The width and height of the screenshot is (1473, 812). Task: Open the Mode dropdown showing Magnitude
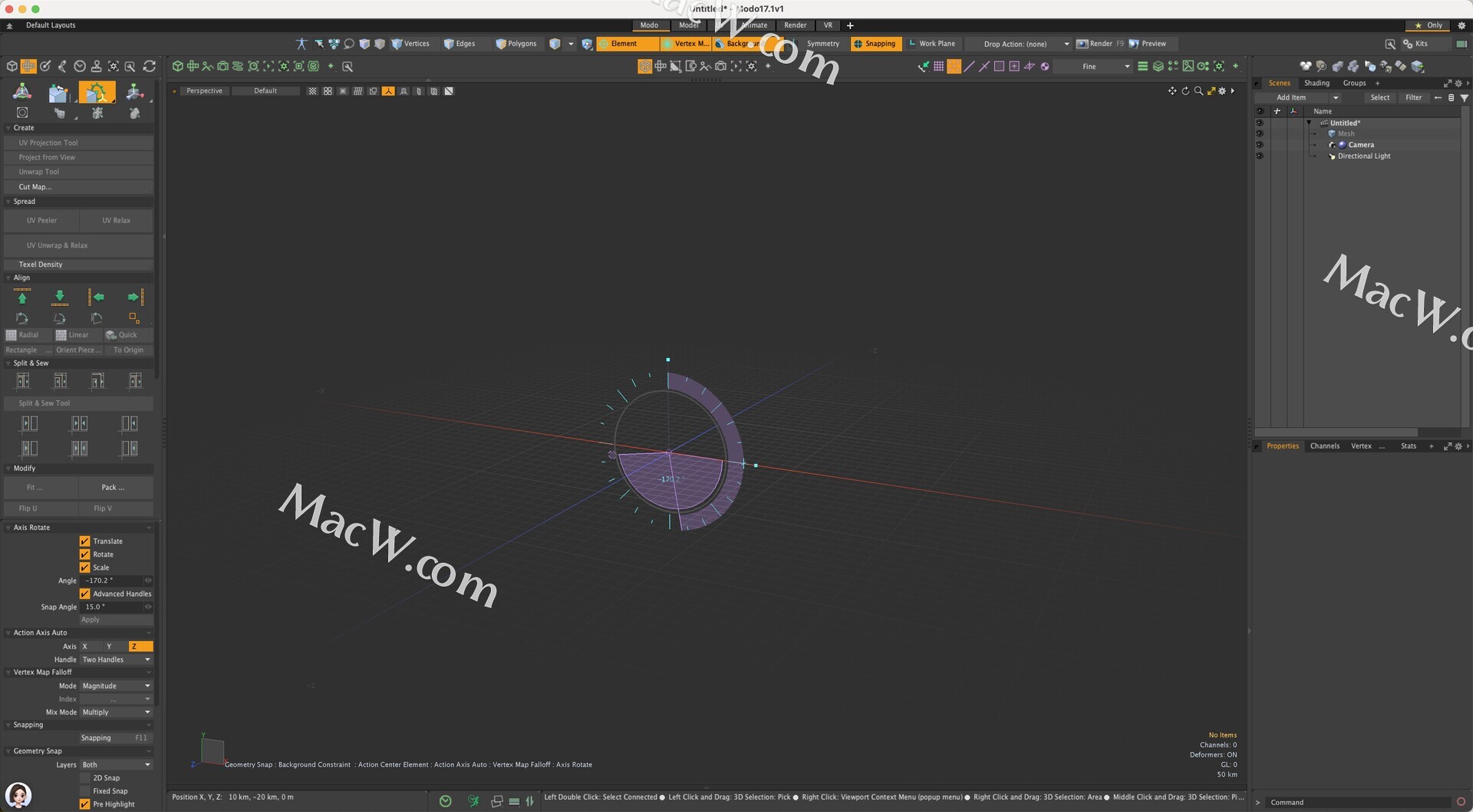click(x=117, y=686)
